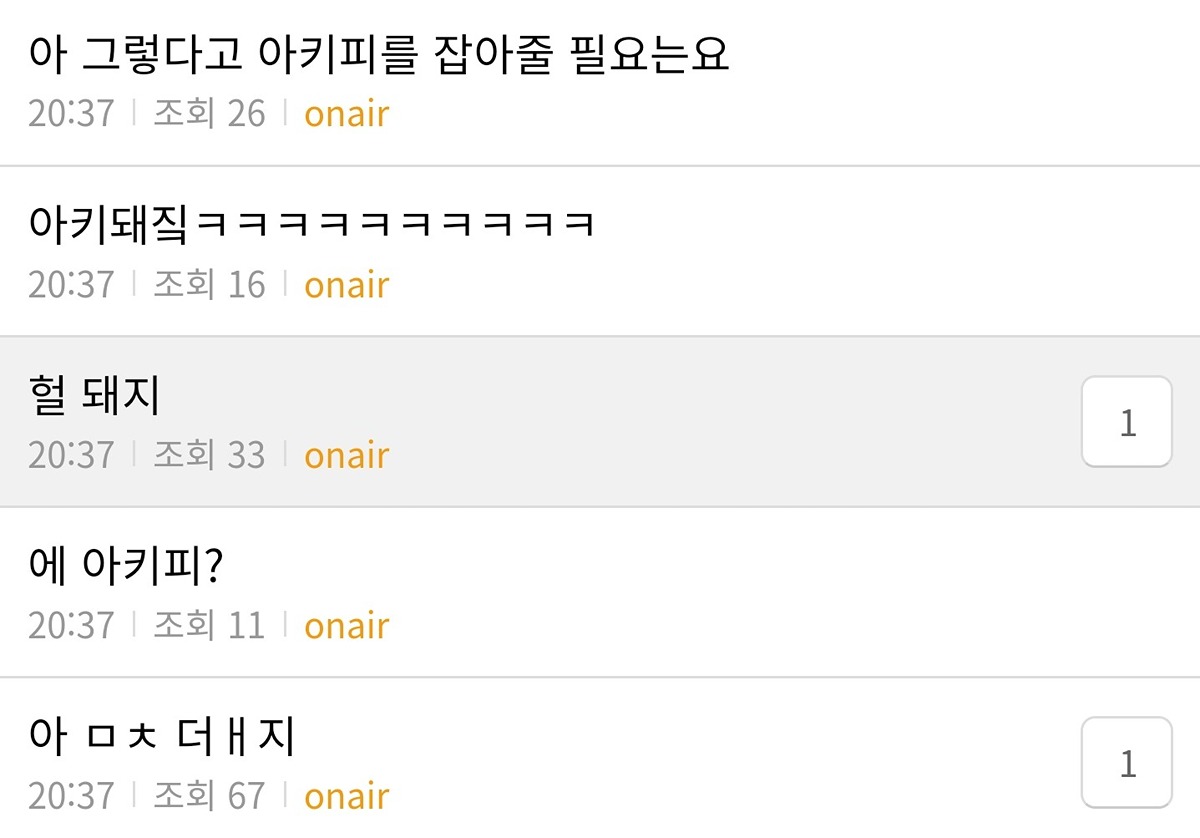Viewport: 1200px width, 838px height.
Task: Open post "아 그렇다고 아키피를 잡아줄 필요는요"
Action: [x=380, y=55]
